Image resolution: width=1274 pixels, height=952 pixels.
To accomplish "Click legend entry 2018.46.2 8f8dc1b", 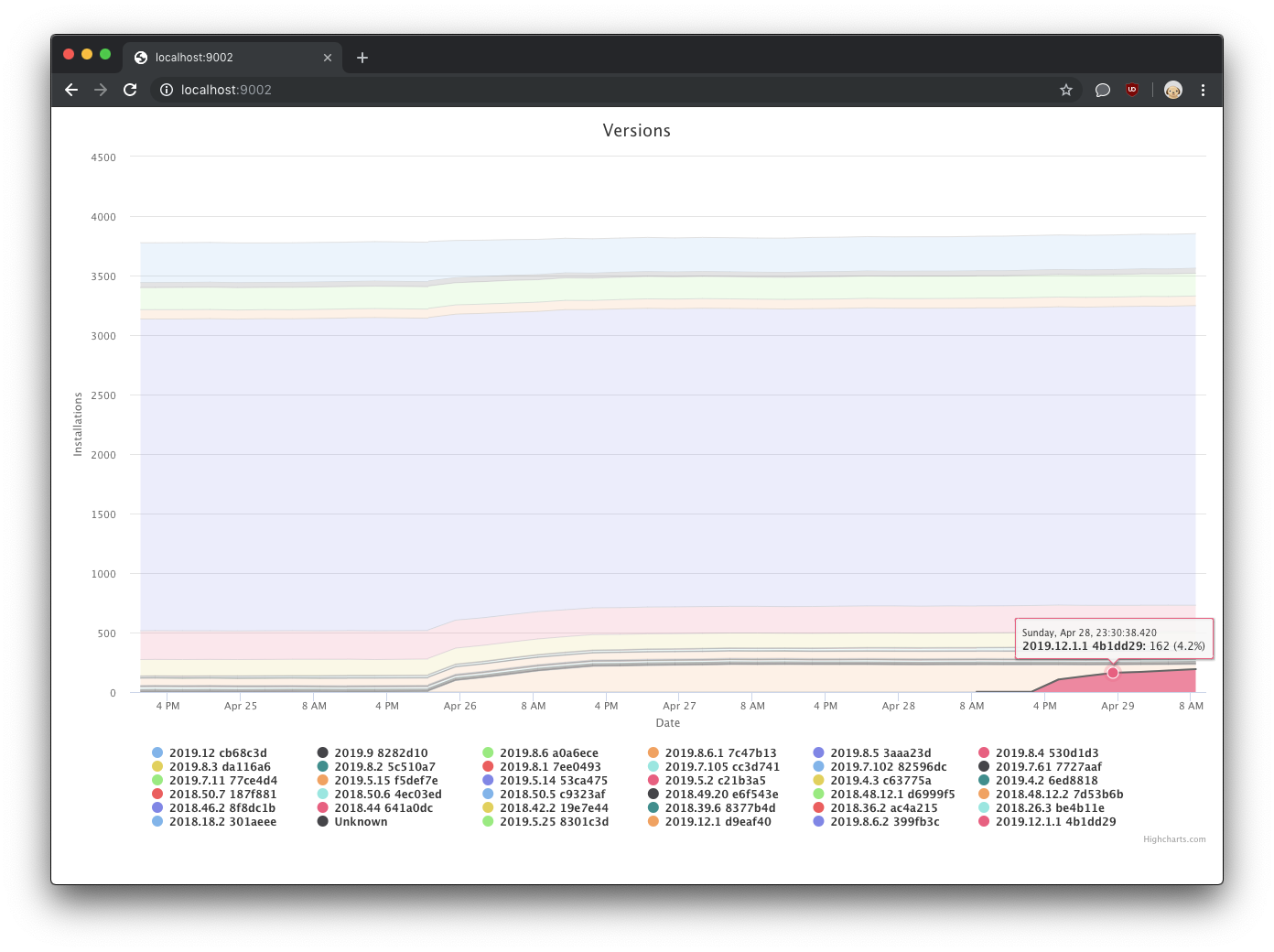I will 213,808.
